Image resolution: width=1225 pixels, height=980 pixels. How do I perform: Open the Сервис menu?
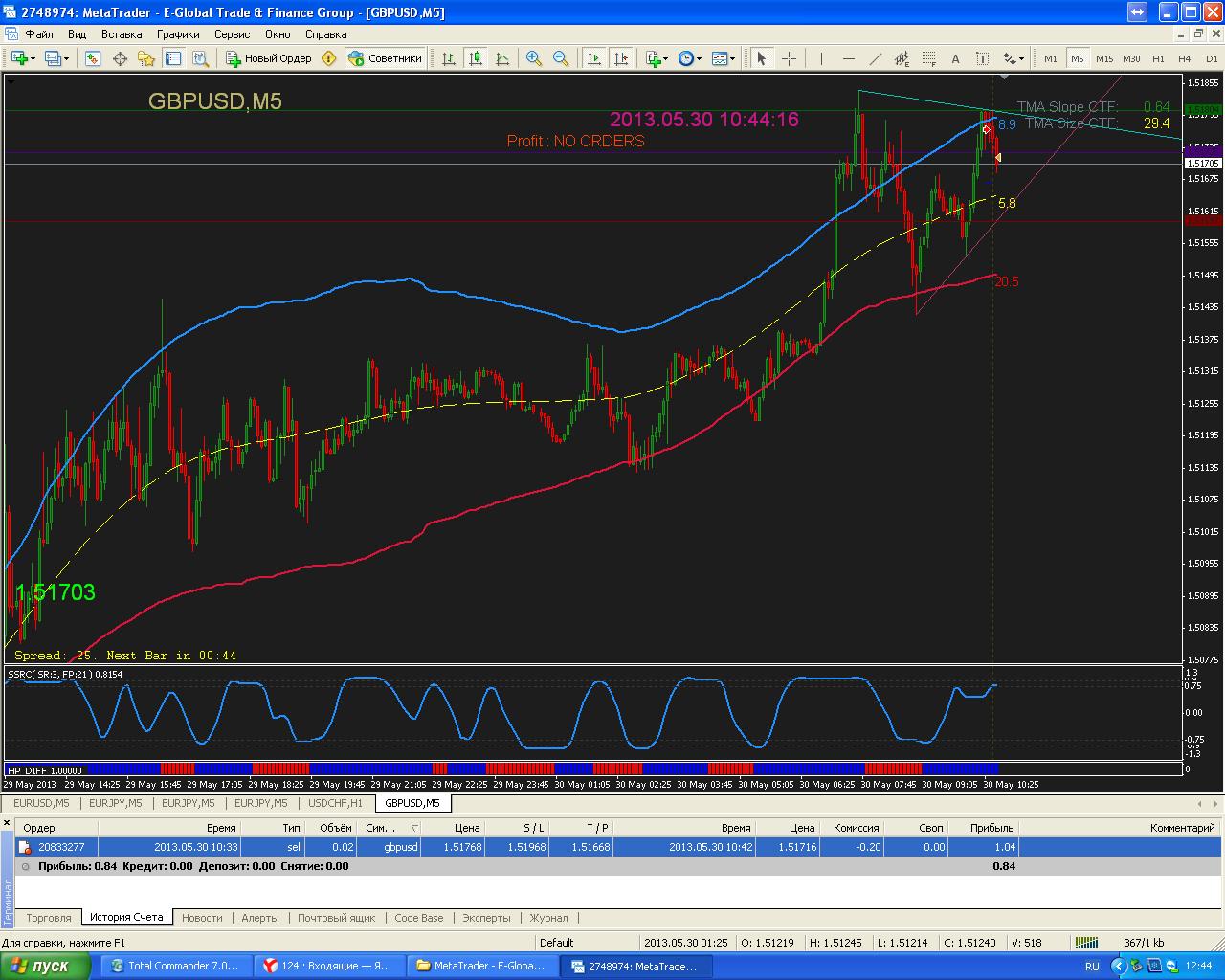[233, 34]
